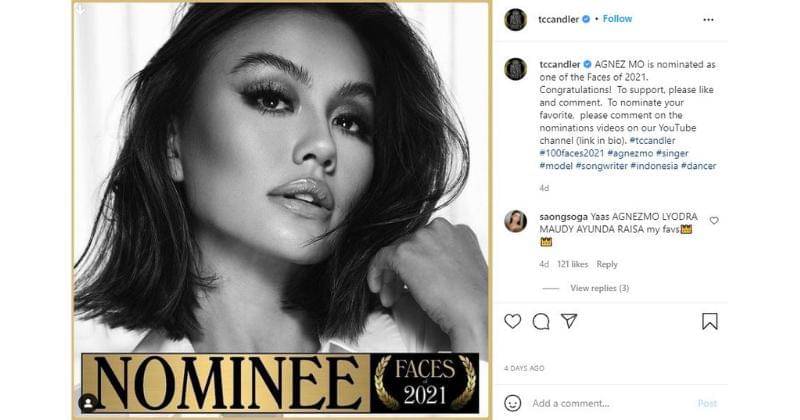Viewport: 800px width, 420px height.
Task: Reply to saongsoga's comment
Action: point(607,264)
